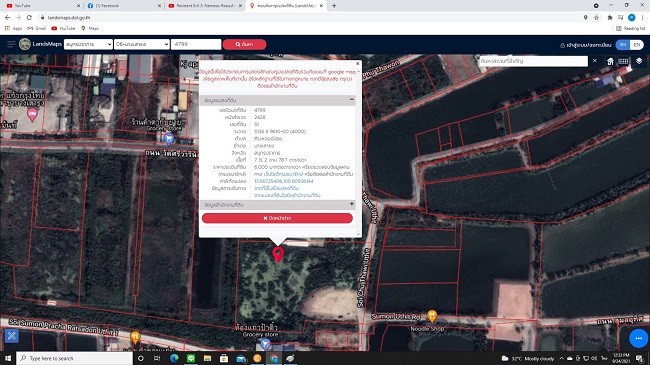Click the login/register link in the header
The image size is (650, 365).
[x=585, y=45]
